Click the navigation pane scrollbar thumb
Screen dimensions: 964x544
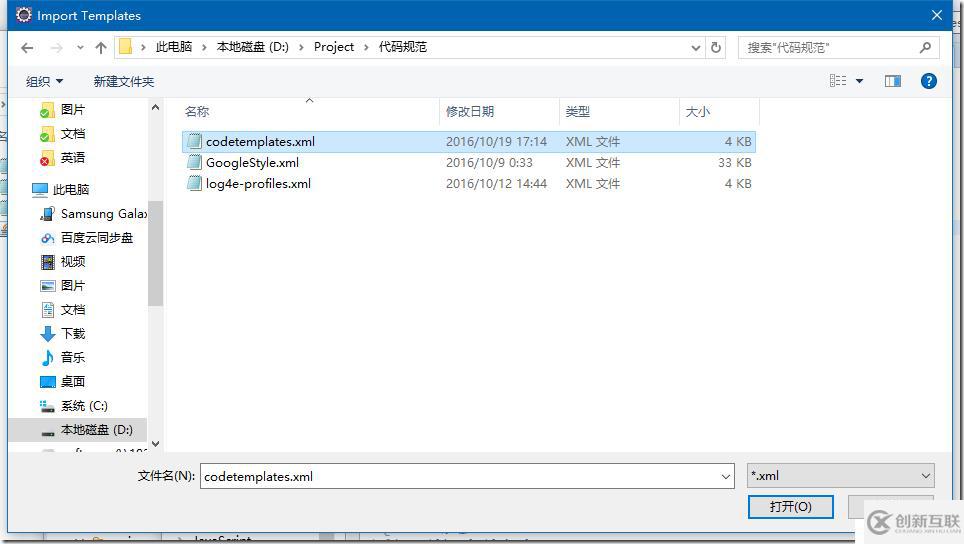tap(155, 253)
